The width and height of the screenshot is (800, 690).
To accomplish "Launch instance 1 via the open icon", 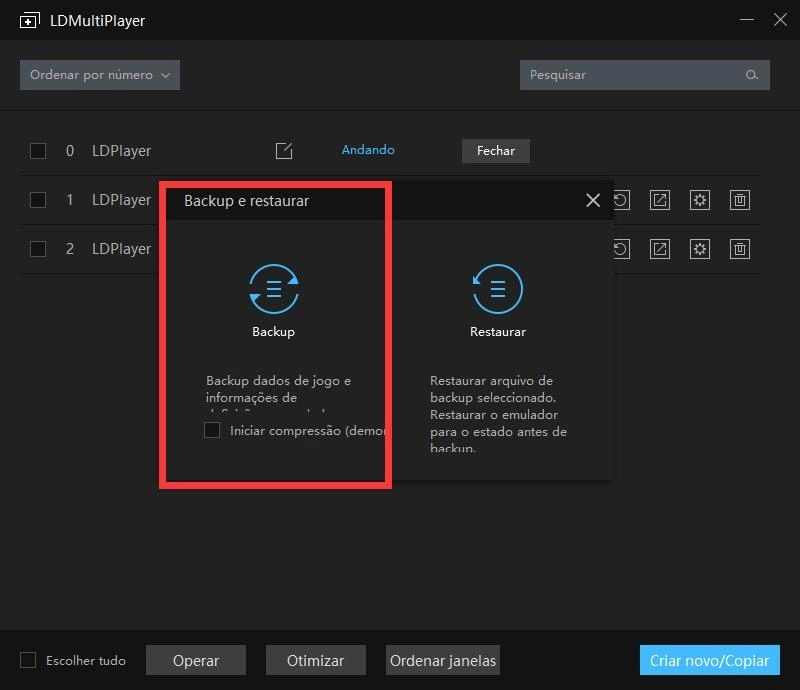I will (x=660, y=200).
